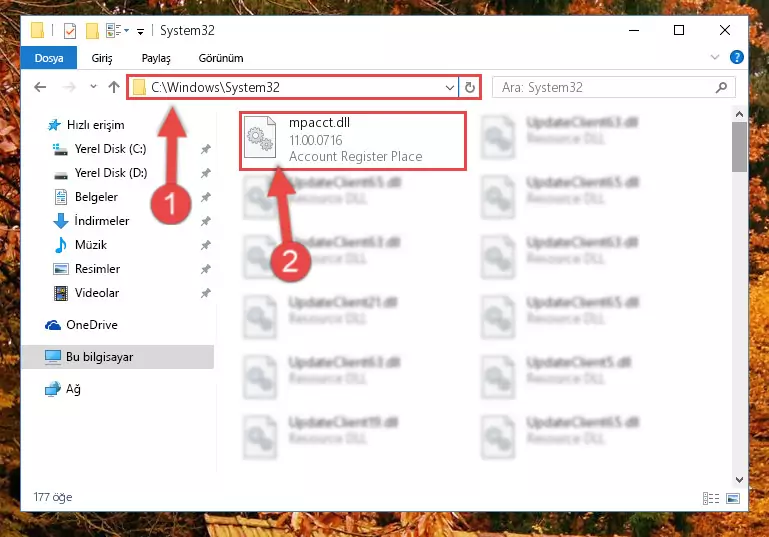This screenshot has height=537, width=769.
Task: Click the folder icon in address bar
Action: click(140, 87)
